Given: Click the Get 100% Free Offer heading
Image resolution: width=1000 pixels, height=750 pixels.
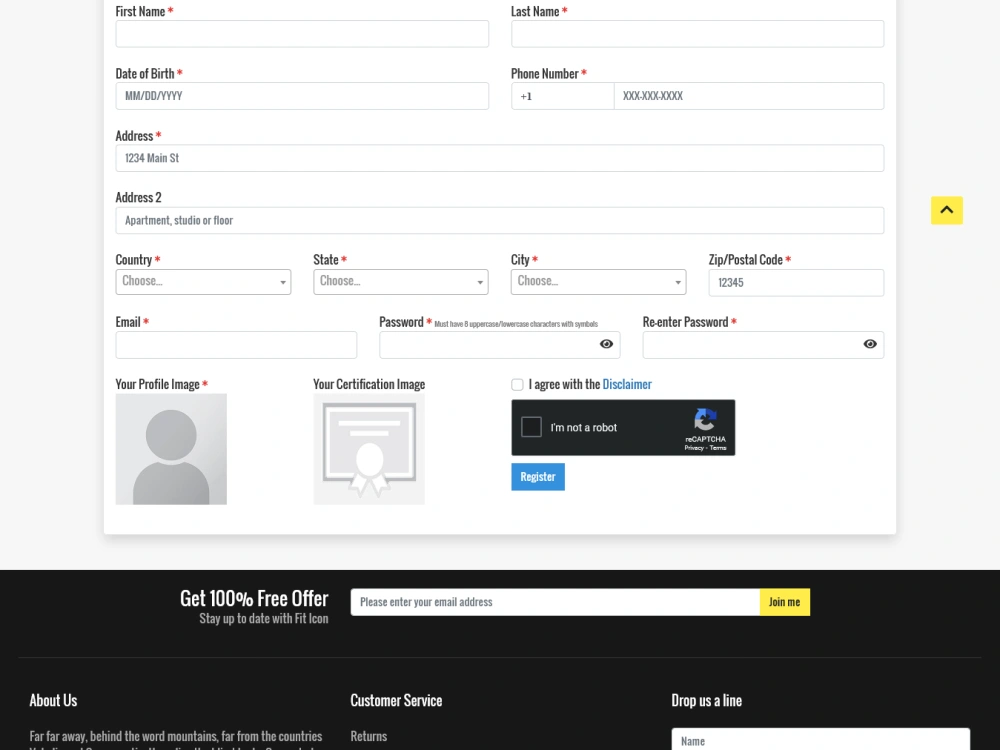Looking at the screenshot, I should [x=254, y=598].
